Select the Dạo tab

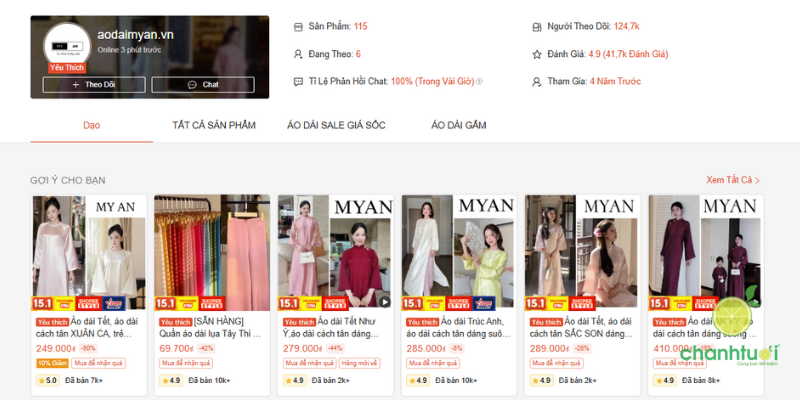92,125
